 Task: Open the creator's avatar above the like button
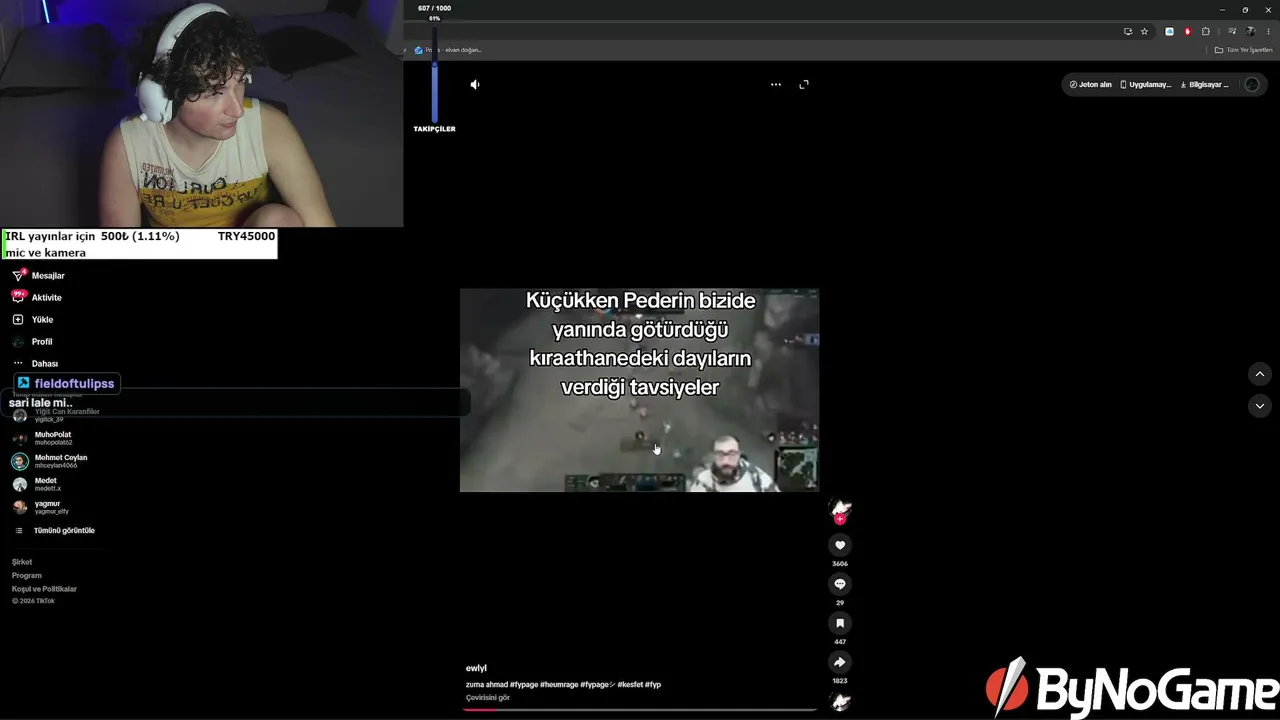(841, 508)
